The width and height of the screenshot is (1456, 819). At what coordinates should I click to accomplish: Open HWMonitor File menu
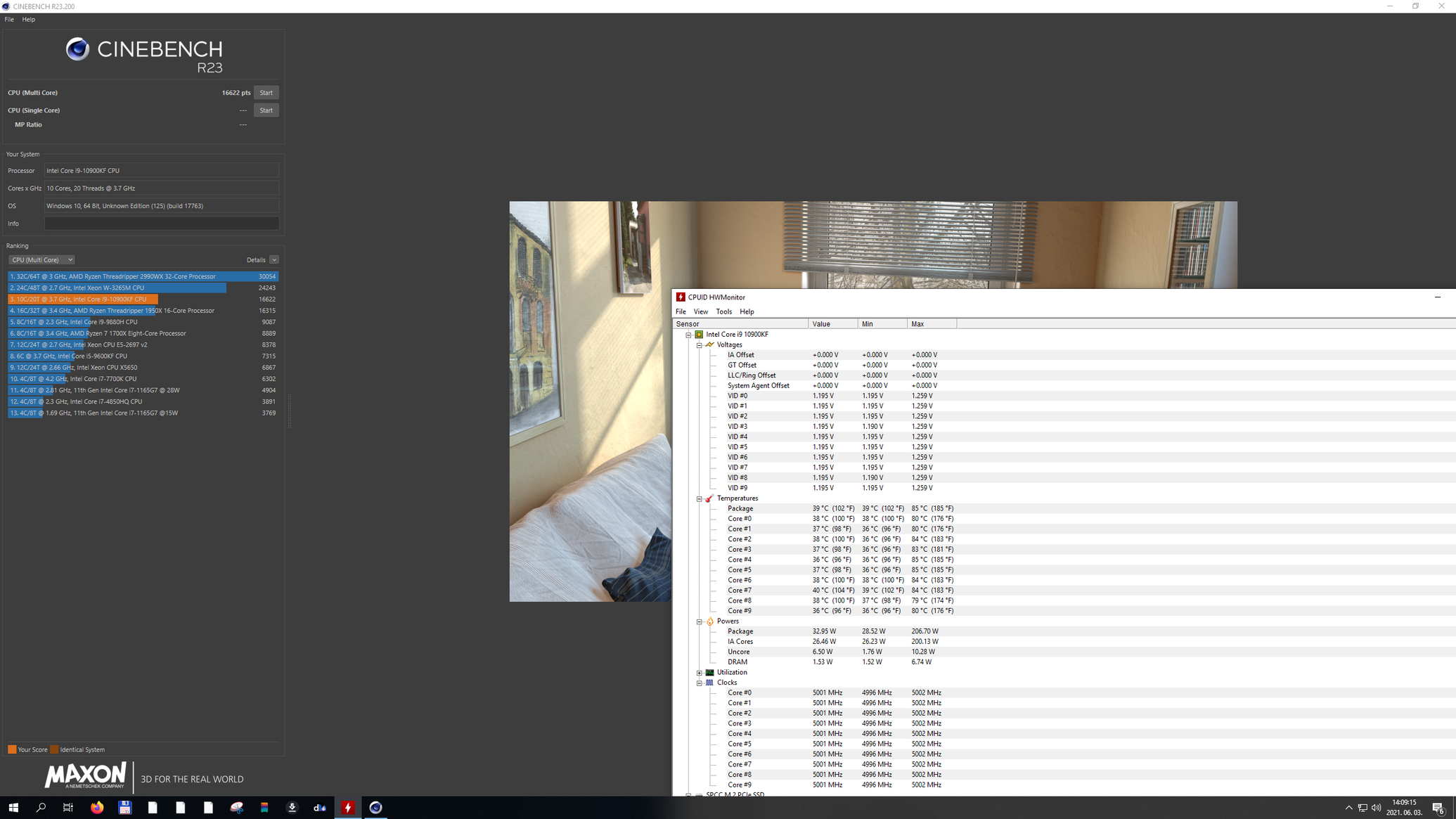(x=681, y=311)
